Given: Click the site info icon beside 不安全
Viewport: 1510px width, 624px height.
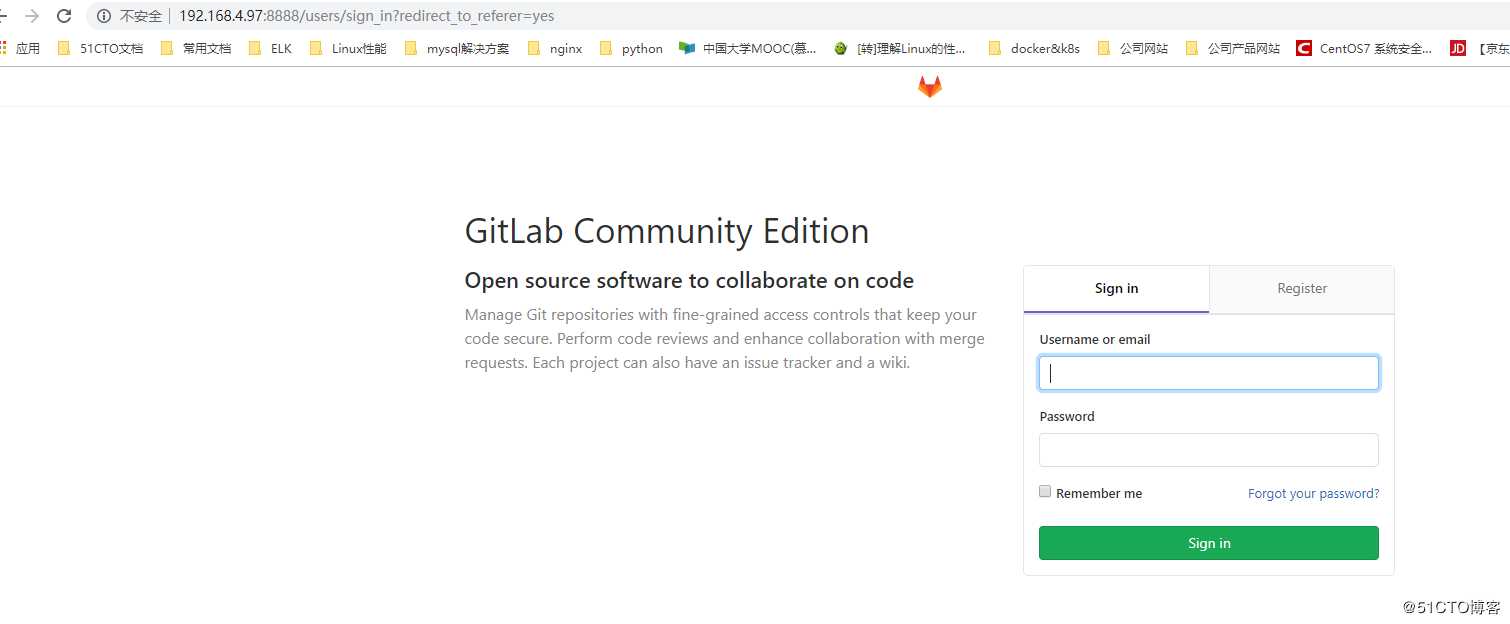Looking at the screenshot, I should pos(104,16).
